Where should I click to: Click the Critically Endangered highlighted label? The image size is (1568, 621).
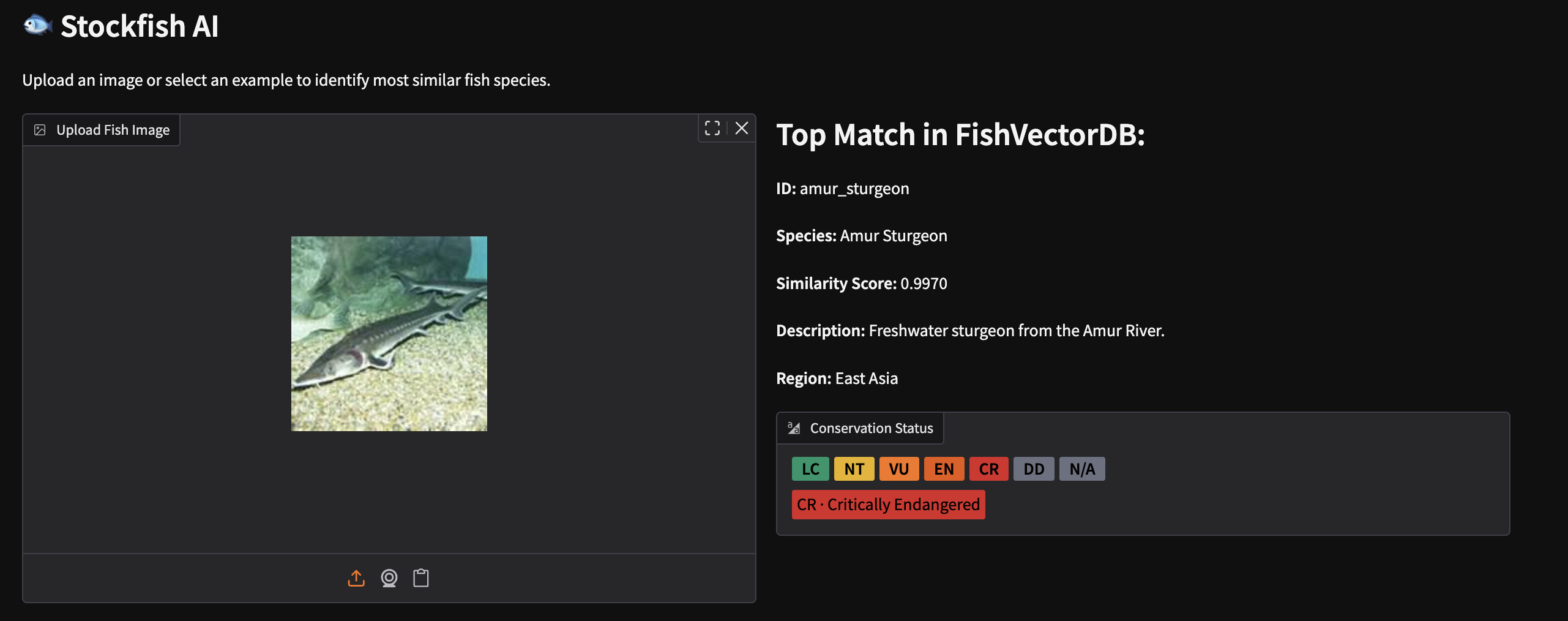point(888,505)
